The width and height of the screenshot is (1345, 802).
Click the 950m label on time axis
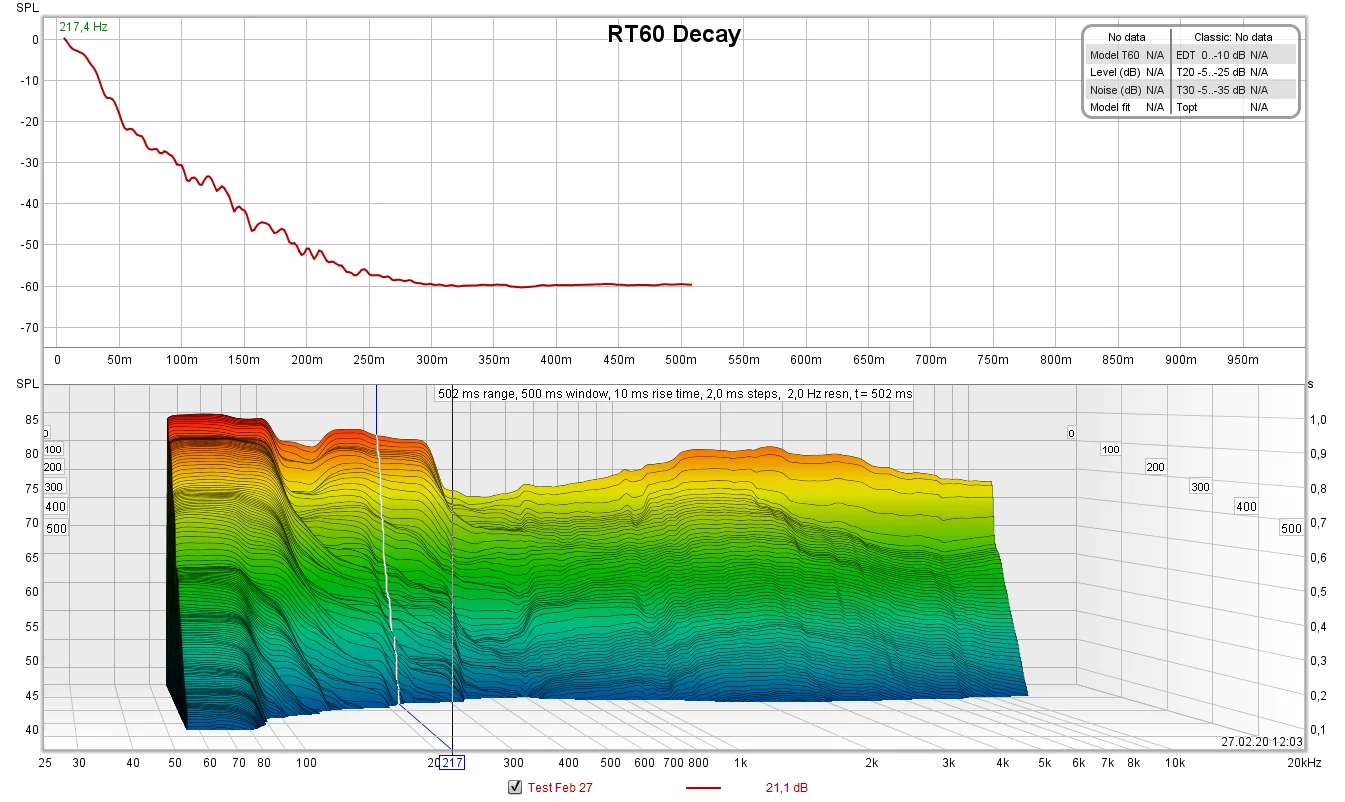(x=1242, y=360)
